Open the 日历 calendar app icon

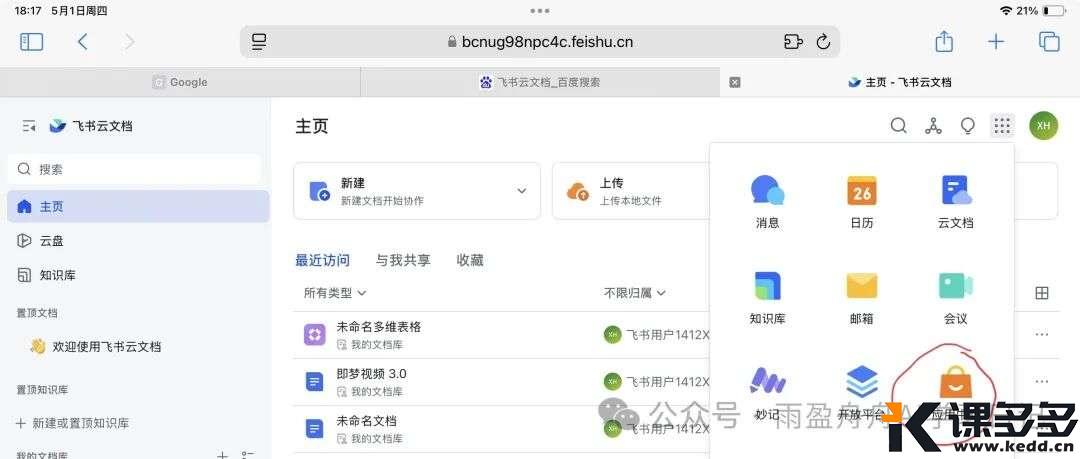(x=861, y=191)
